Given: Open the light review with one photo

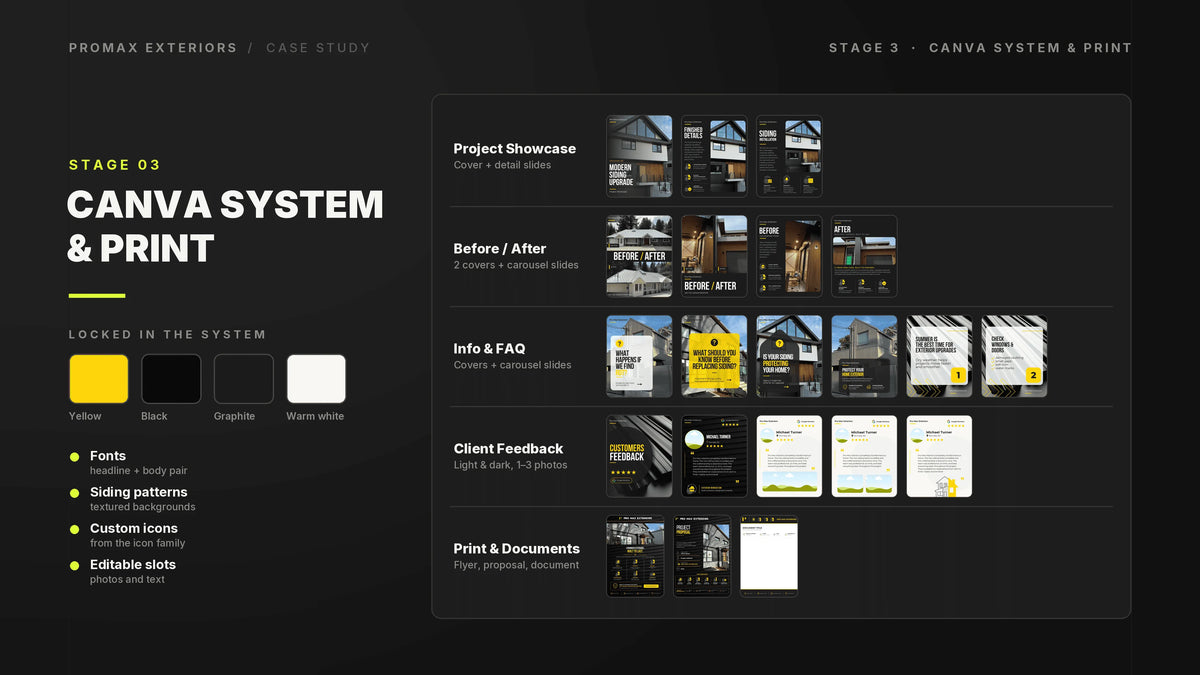Looking at the screenshot, I should [x=789, y=456].
